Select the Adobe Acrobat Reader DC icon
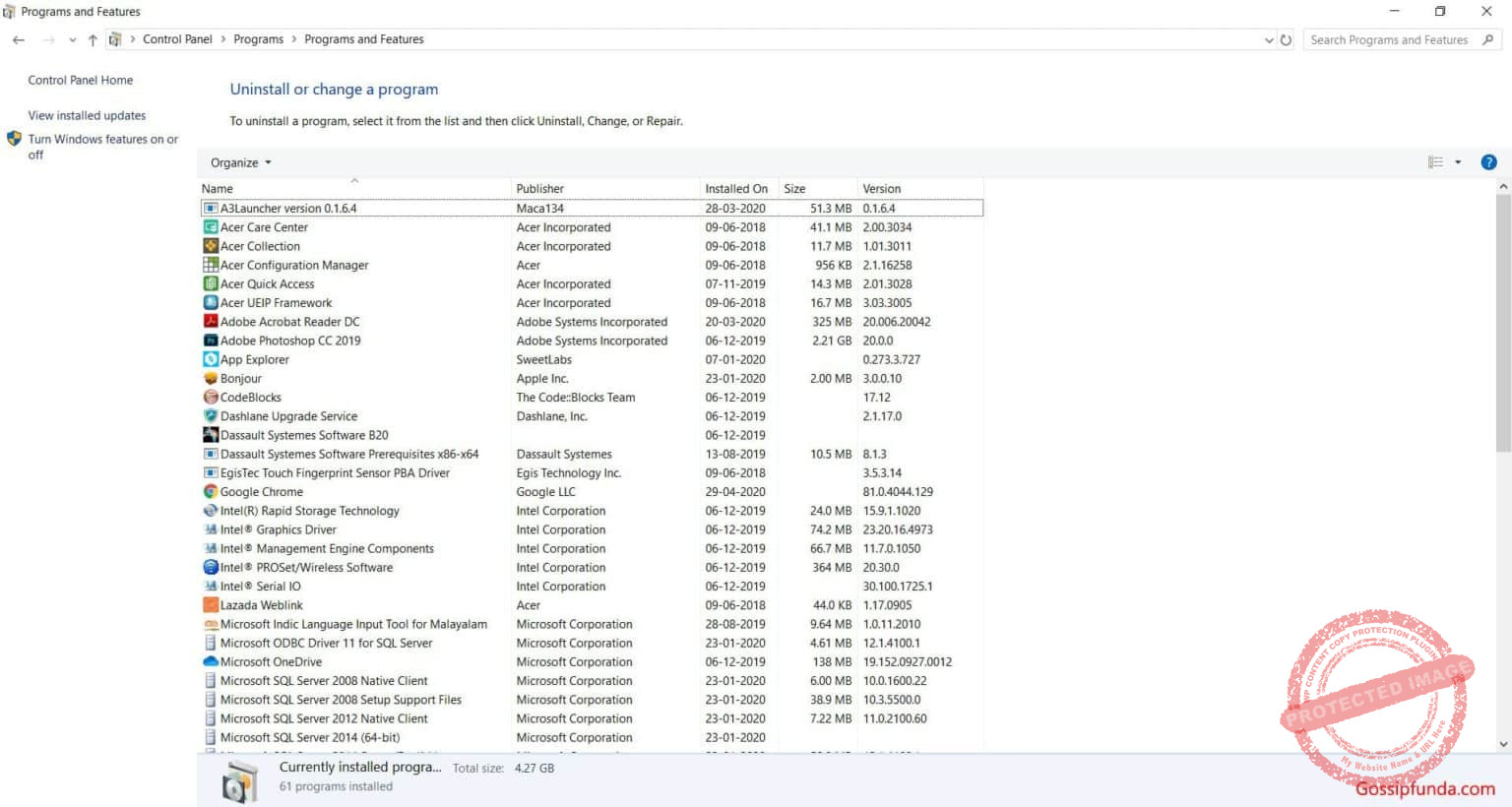Screen dimensions: 1512x807 210,321
